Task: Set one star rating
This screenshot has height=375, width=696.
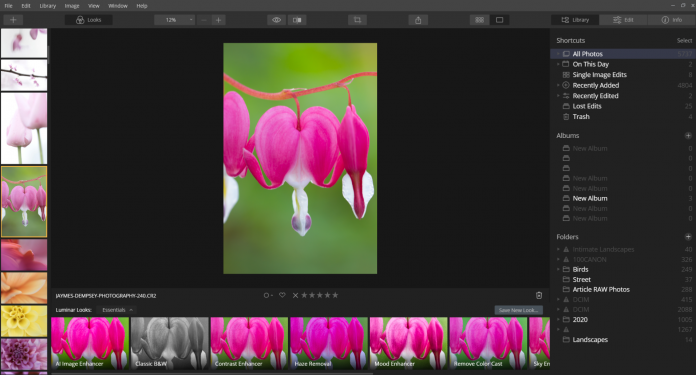Action: [304, 295]
